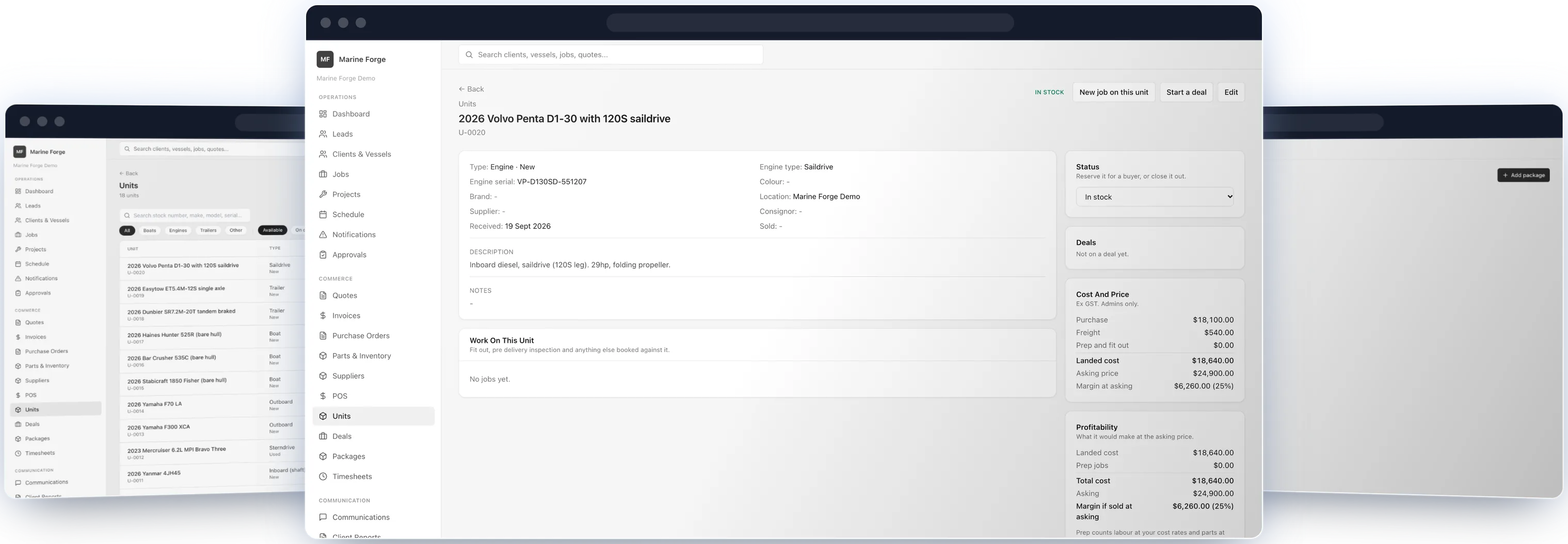Go Back from the unit detail page
This screenshot has width=1568, height=544.
(471, 89)
